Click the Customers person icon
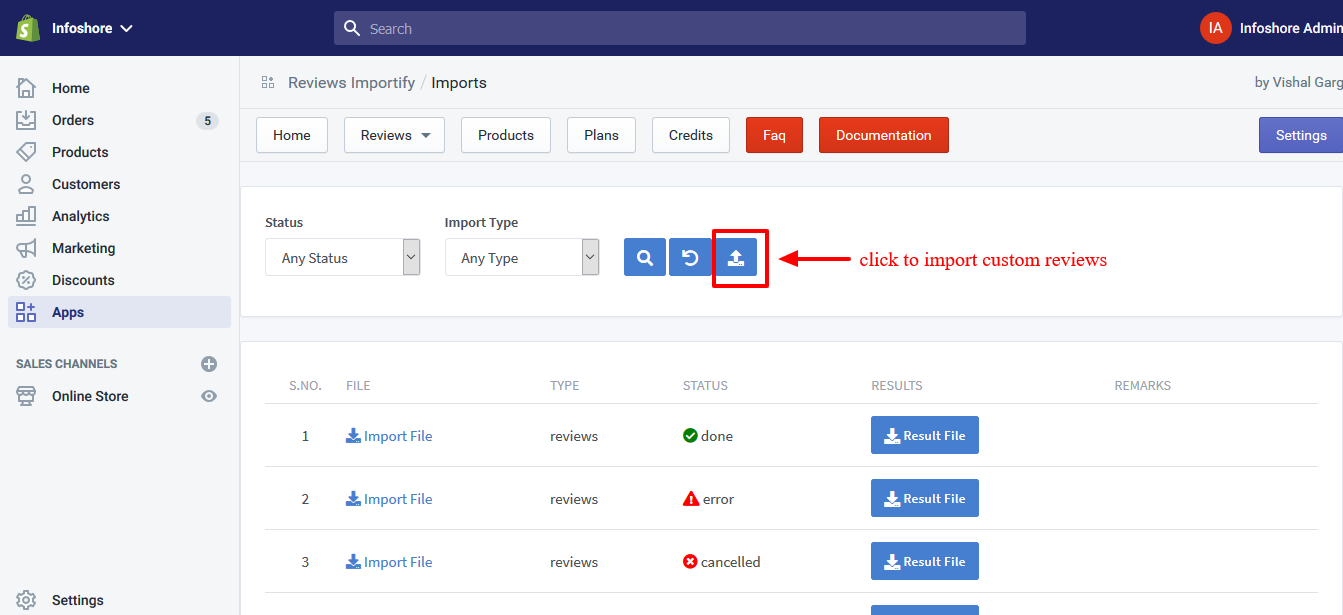 (x=26, y=184)
